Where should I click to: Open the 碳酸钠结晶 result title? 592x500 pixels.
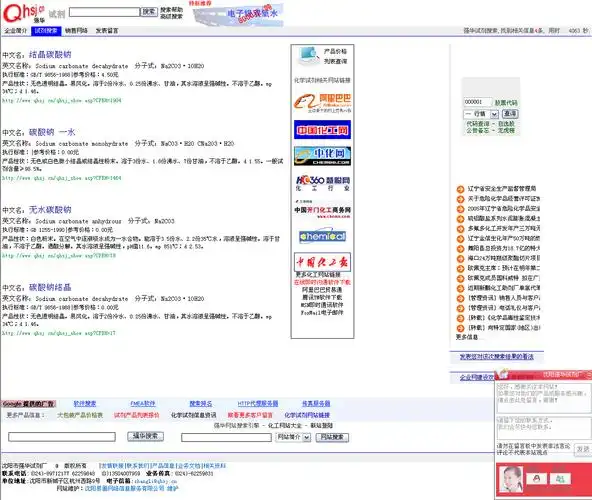coord(50,287)
